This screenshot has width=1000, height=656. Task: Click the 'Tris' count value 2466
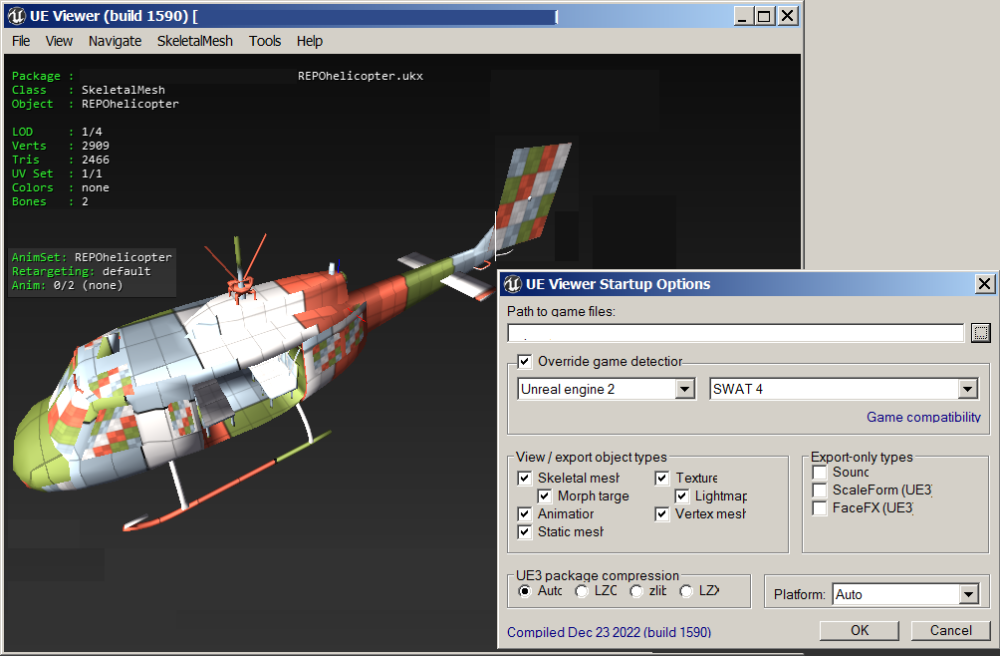coord(95,159)
